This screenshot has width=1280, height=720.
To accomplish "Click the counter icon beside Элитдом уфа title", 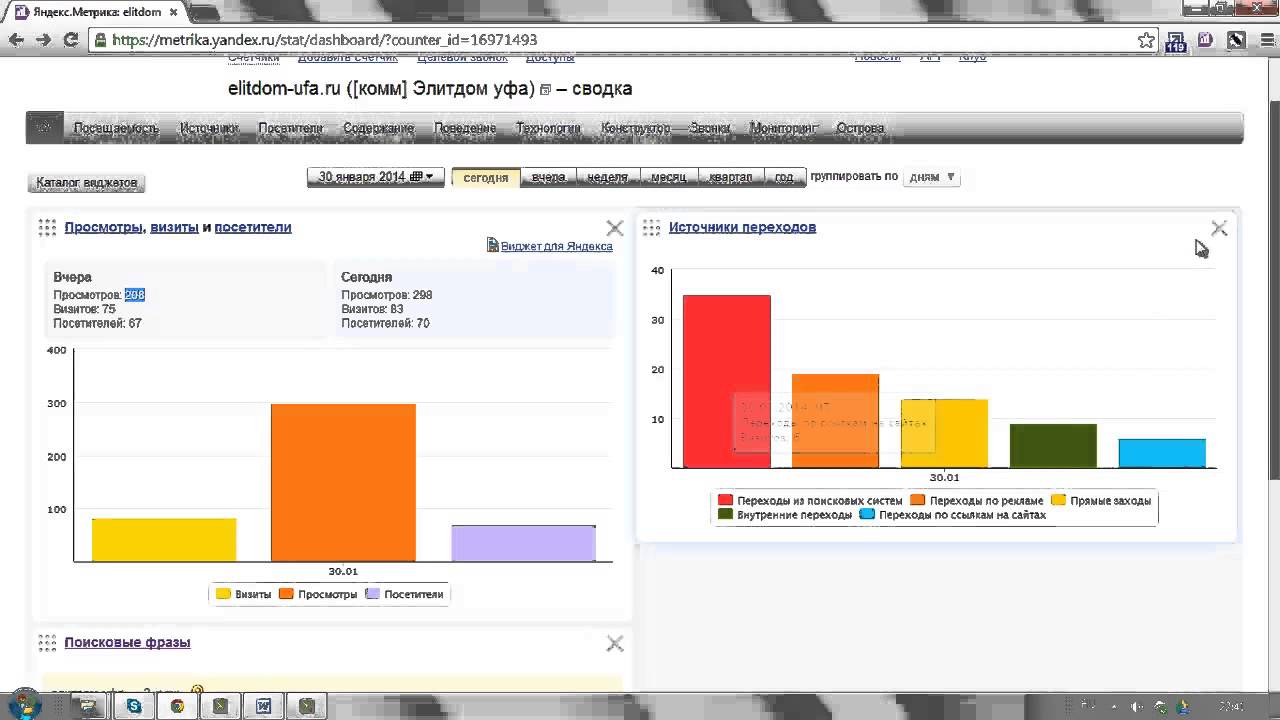I will coord(545,90).
